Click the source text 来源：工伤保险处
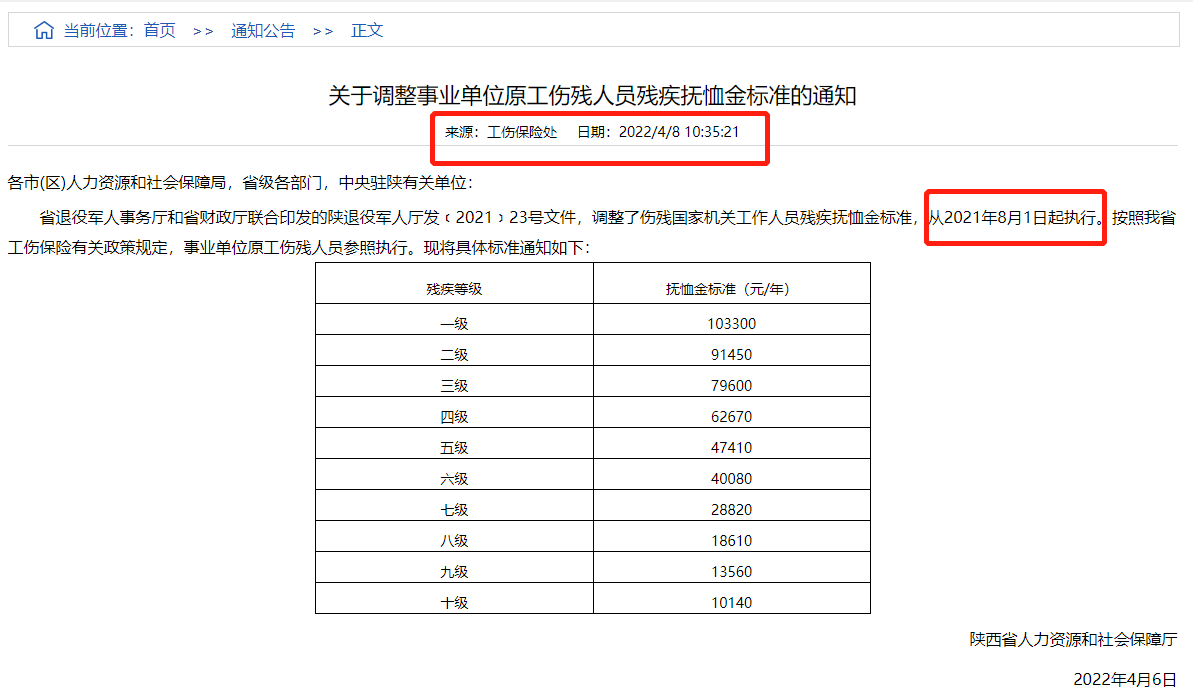1193x699 pixels. coord(501,132)
